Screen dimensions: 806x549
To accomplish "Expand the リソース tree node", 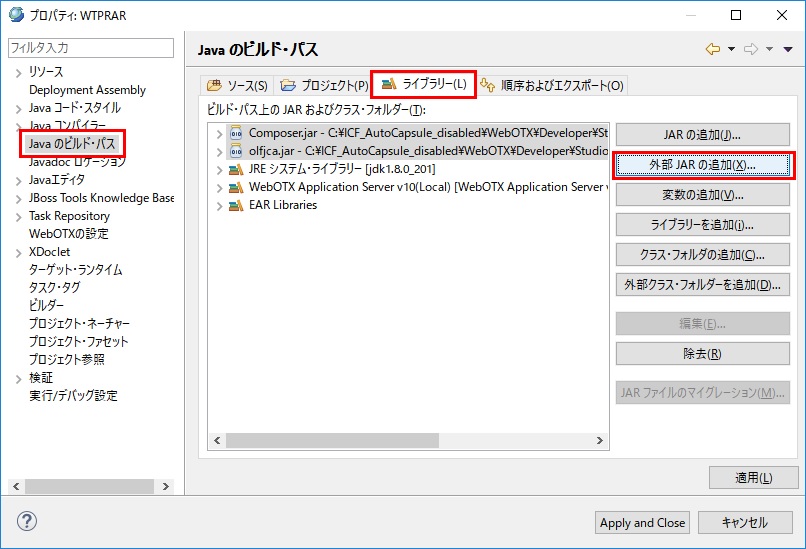I will (18, 72).
